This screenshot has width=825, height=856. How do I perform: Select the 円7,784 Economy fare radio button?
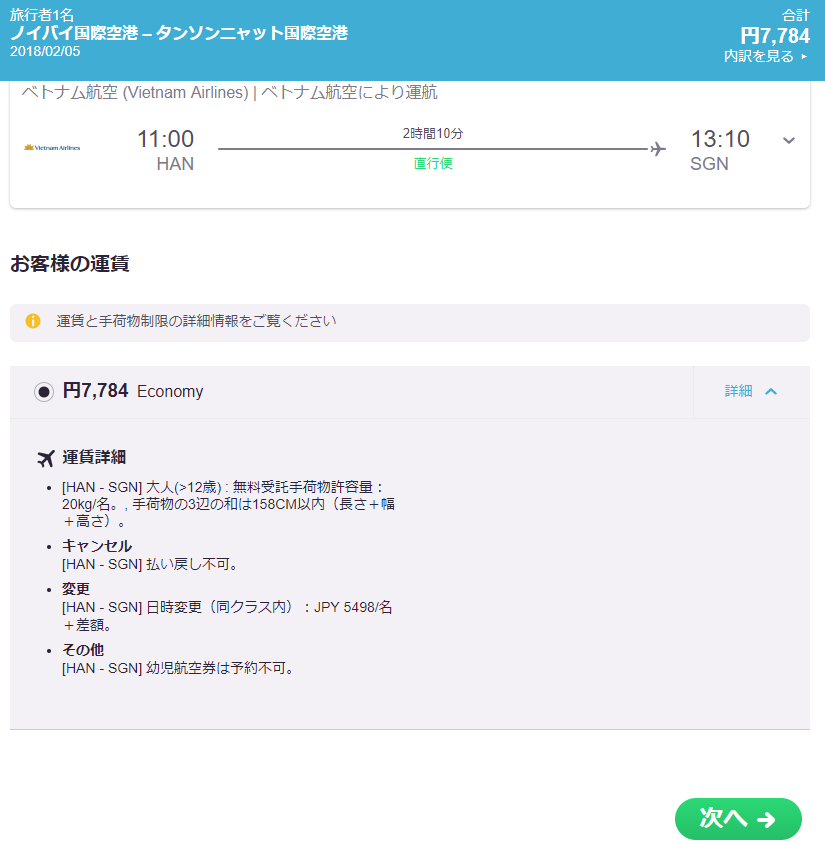pyautogui.click(x=44, y=392)
